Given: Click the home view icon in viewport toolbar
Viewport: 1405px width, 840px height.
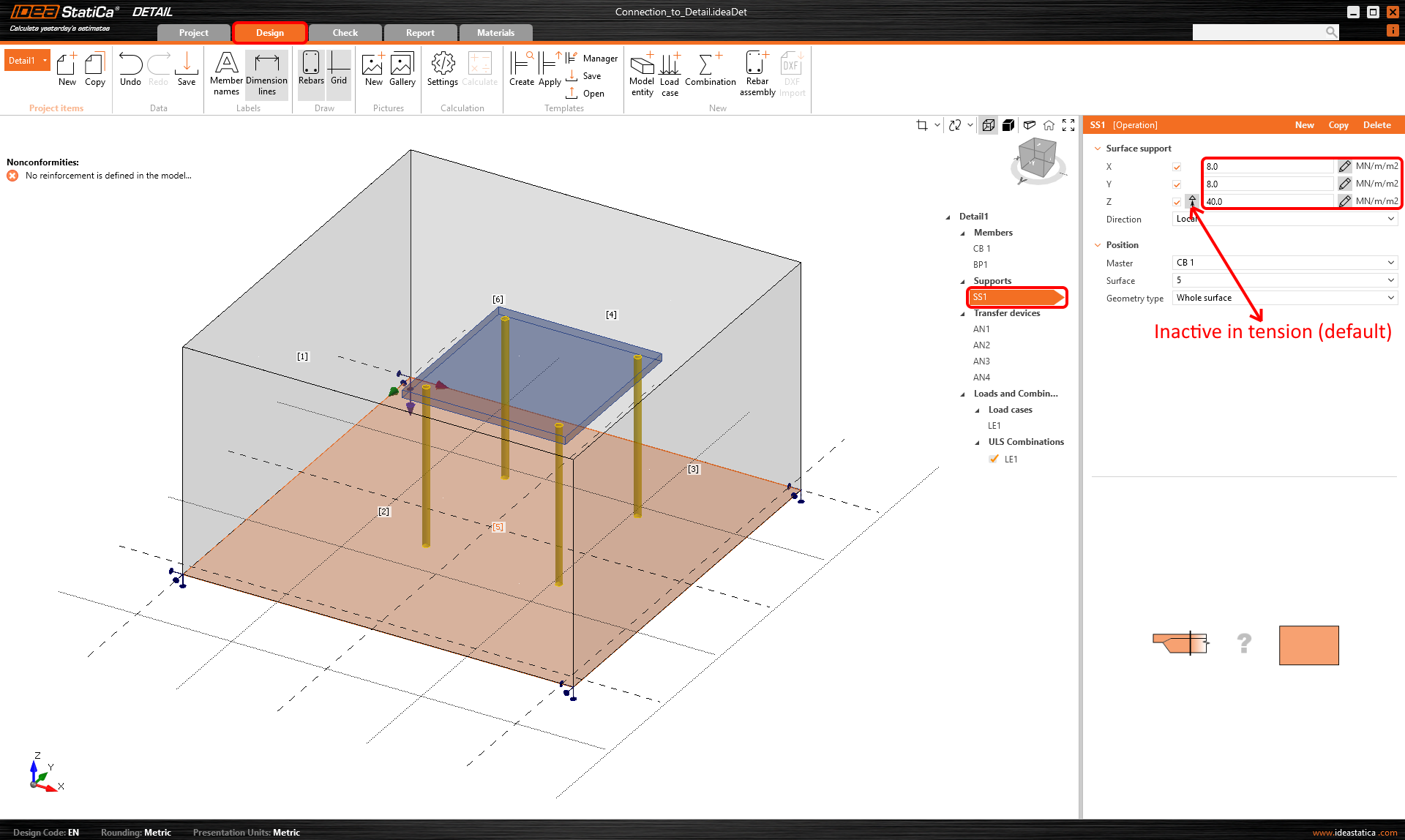Looking at the screenshot, I should (1049, 125).
